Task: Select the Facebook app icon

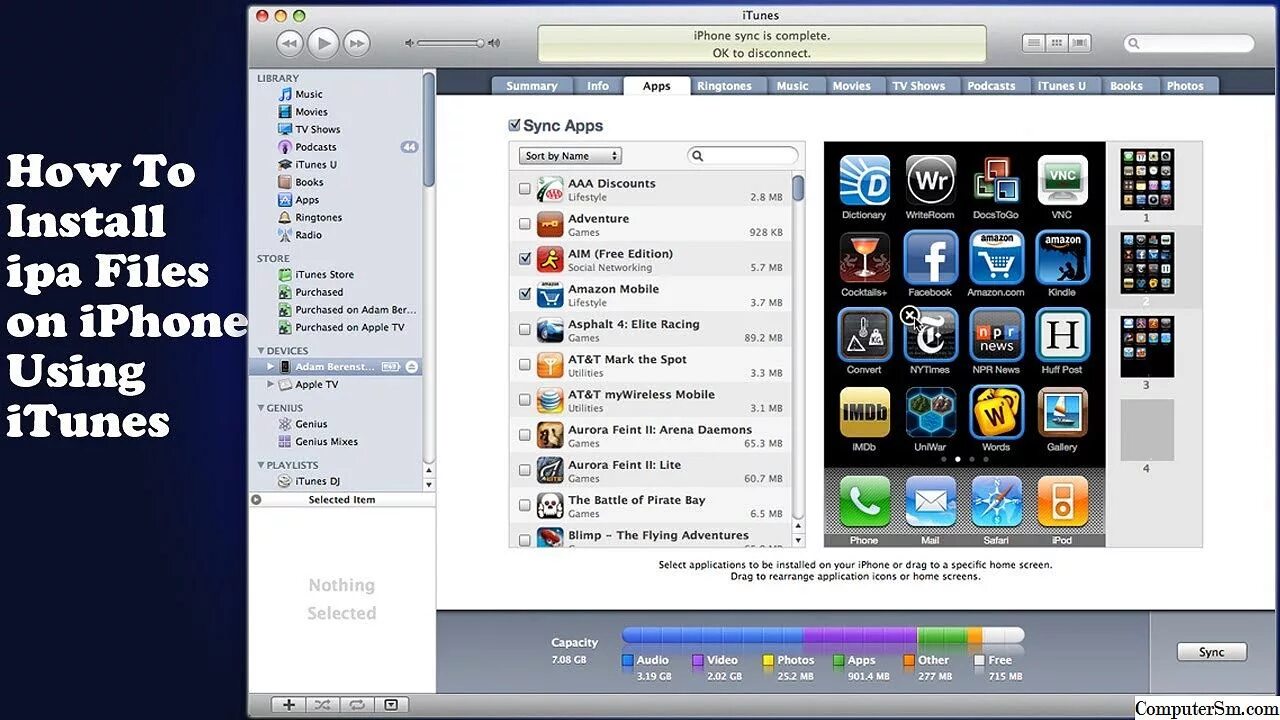Action: click(930, 258)
